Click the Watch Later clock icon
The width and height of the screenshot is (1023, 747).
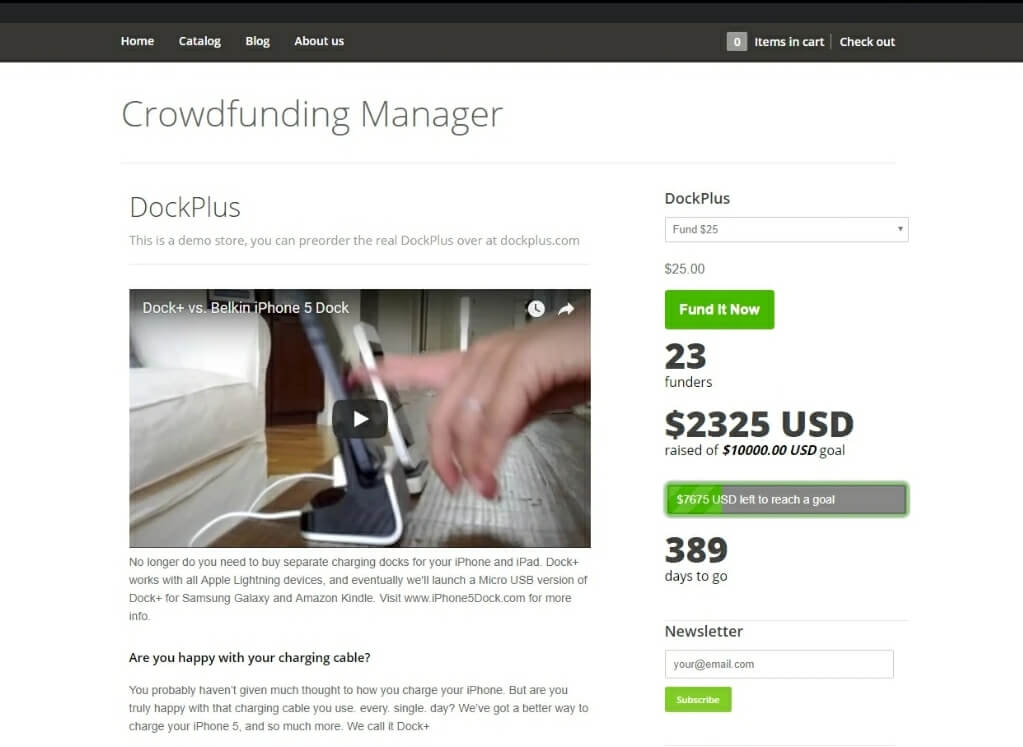coord(536,309)
